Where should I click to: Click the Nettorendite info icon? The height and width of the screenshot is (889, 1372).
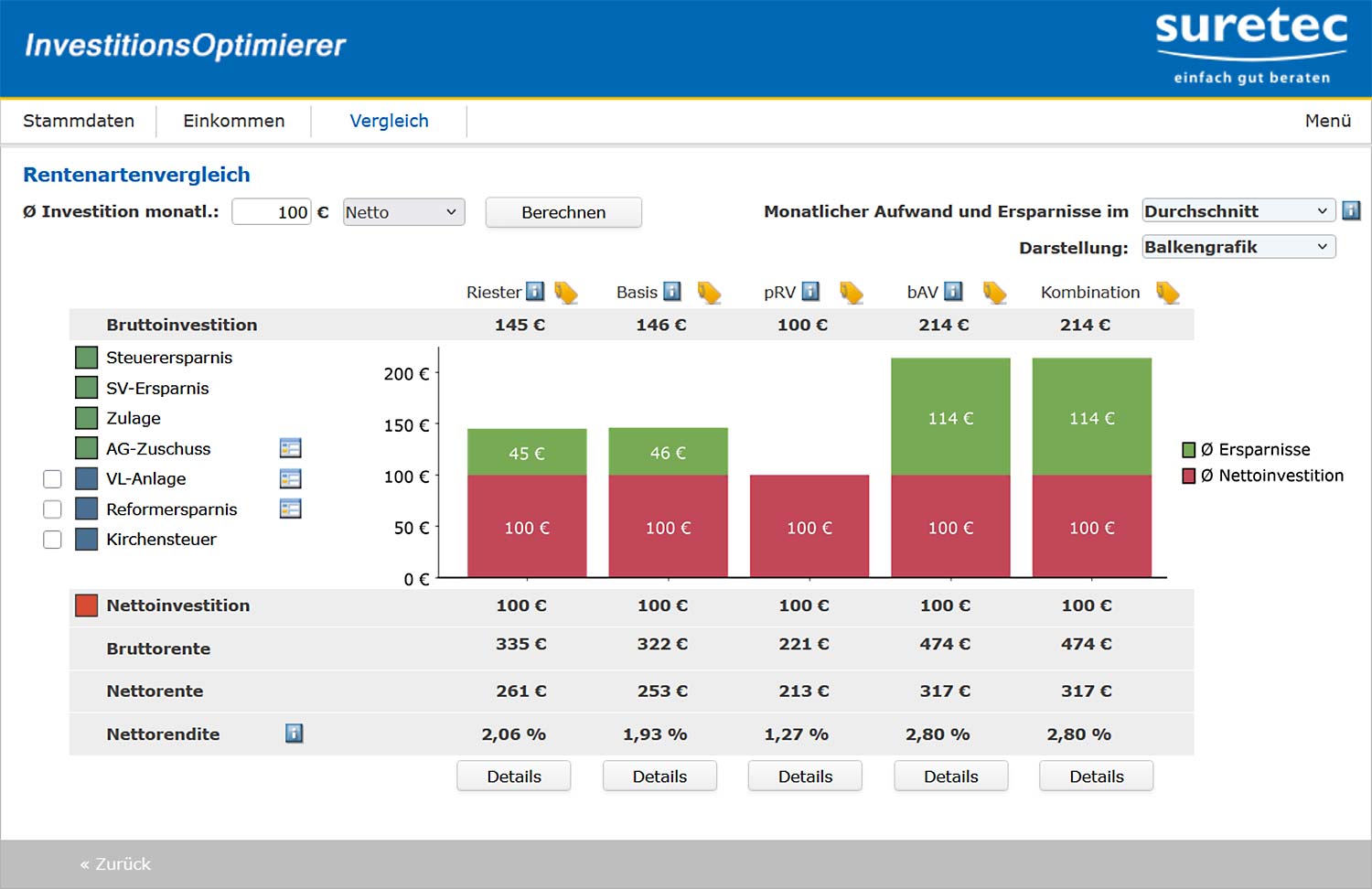[294, 734]
